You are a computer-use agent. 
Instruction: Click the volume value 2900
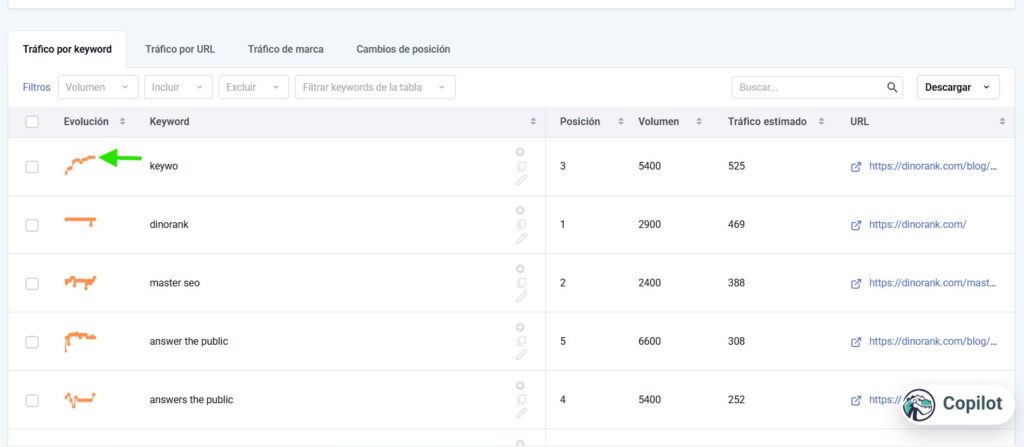650,224
